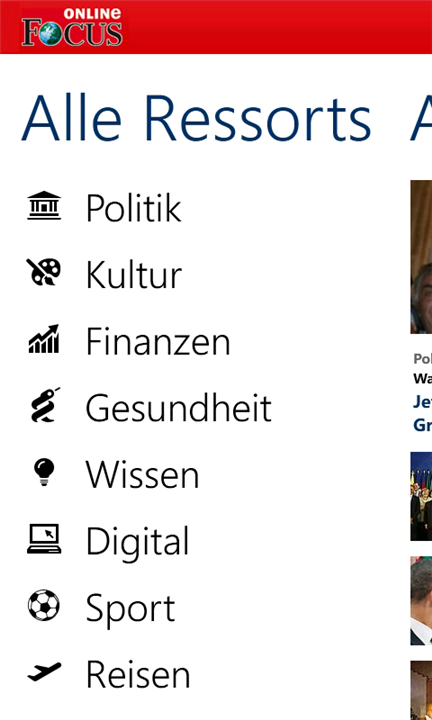Click the FOCUS Online logo
The image size is (432, 720).
coord(72,27)
